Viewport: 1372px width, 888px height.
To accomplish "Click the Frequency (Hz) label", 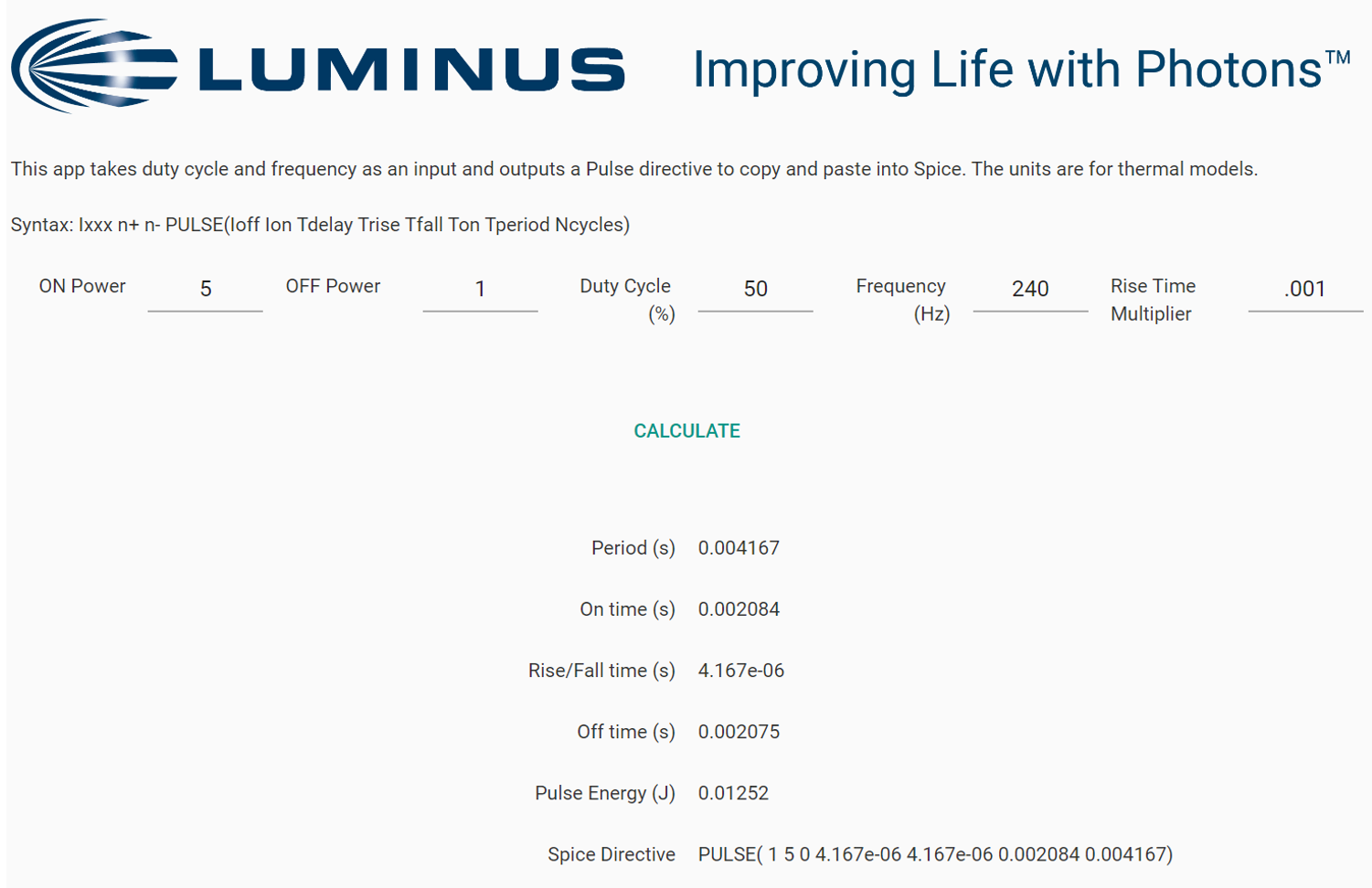I will [903, 300].
